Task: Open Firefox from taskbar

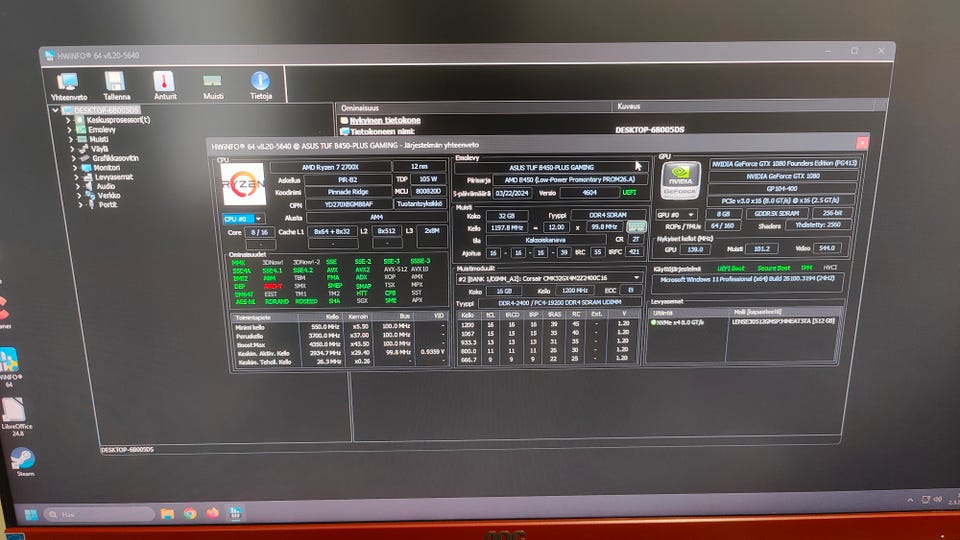Action: (212, 513)
